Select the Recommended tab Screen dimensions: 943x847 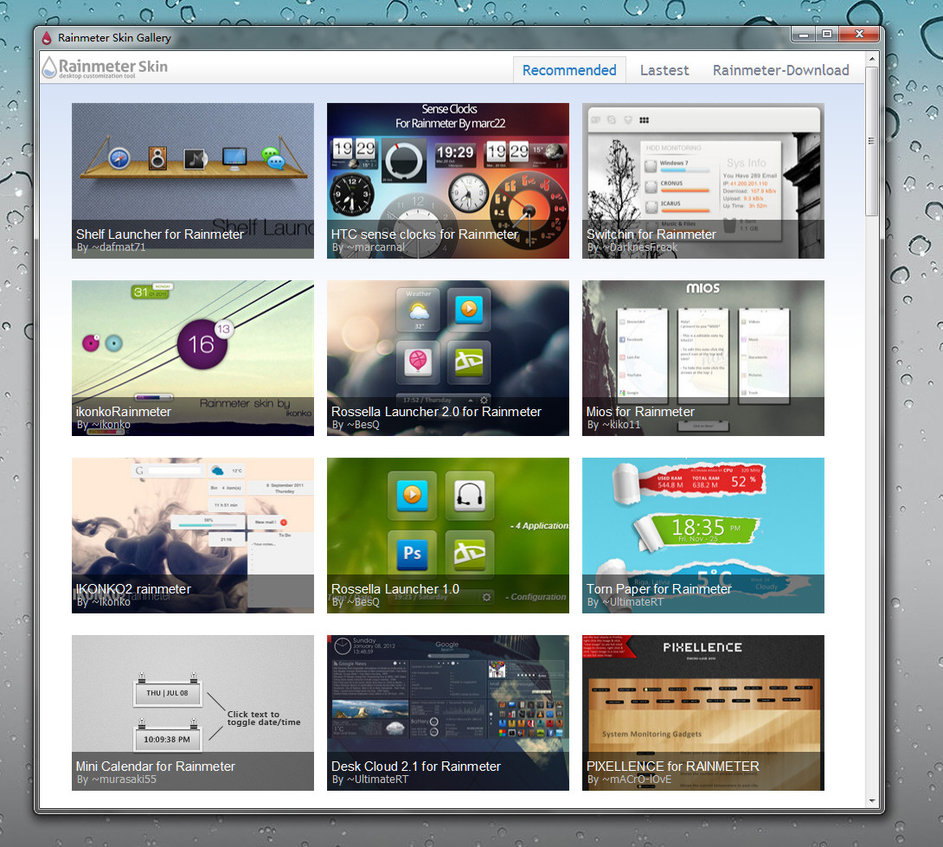pos(569,70)
